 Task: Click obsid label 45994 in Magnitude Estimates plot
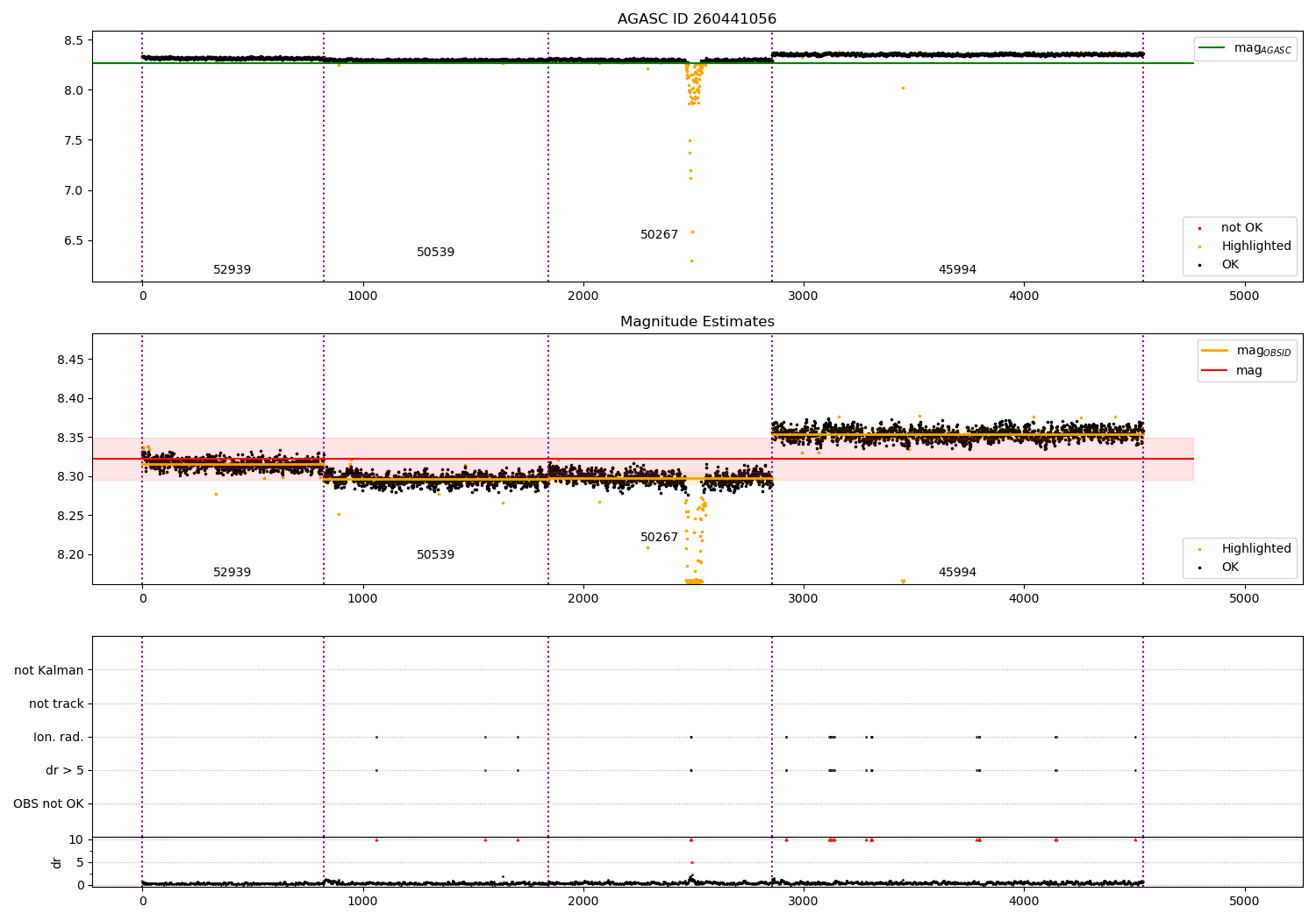click(957, 573)
